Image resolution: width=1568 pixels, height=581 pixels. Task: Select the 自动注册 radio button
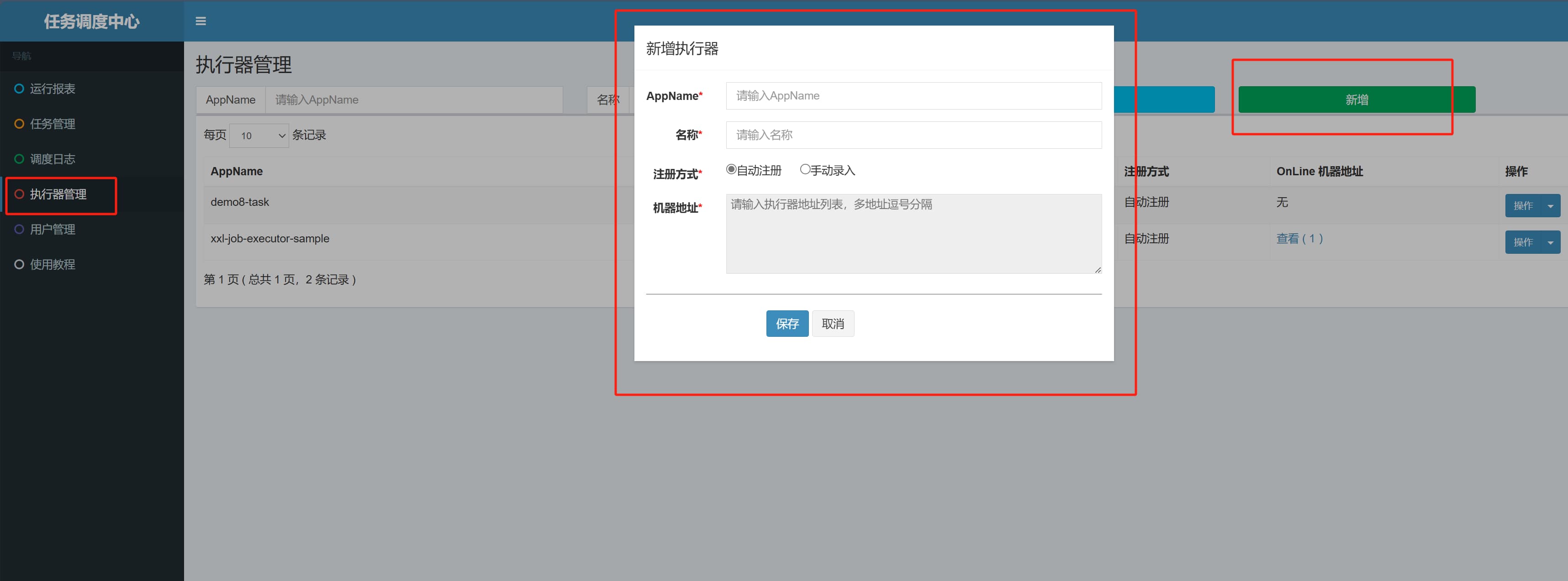731,170
